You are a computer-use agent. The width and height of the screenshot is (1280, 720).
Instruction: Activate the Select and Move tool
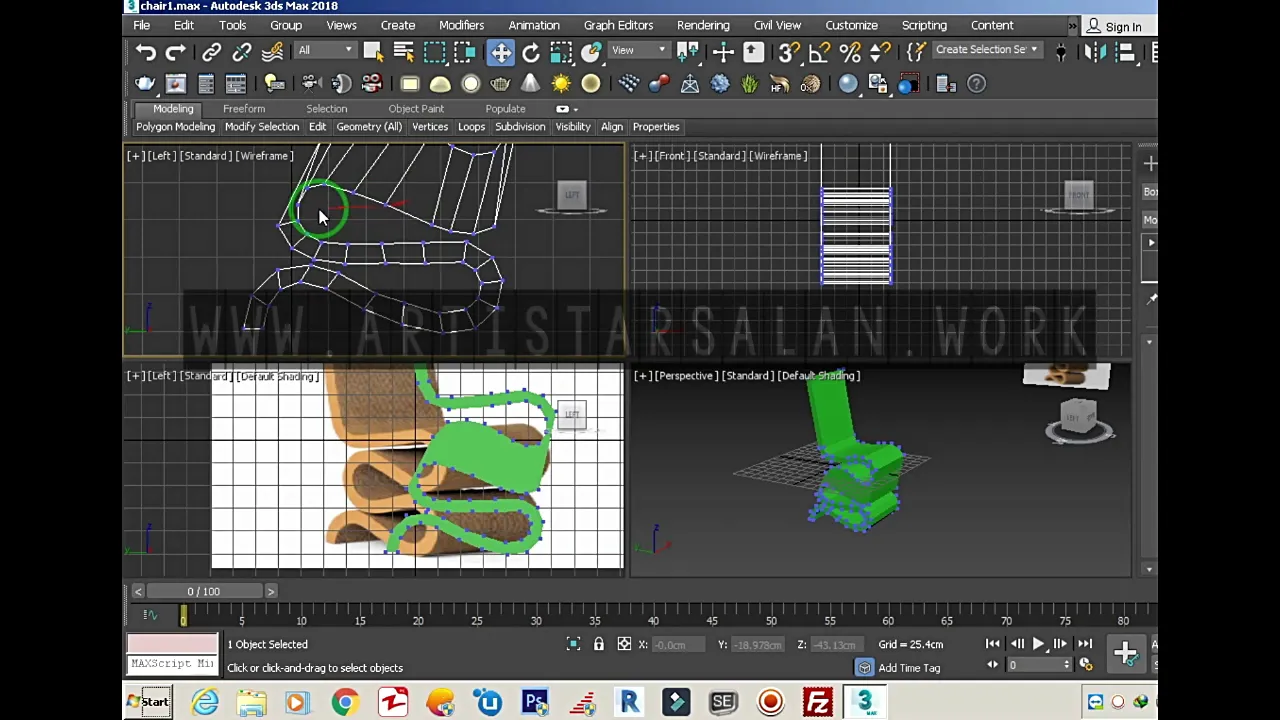click(x=500, y=52)
